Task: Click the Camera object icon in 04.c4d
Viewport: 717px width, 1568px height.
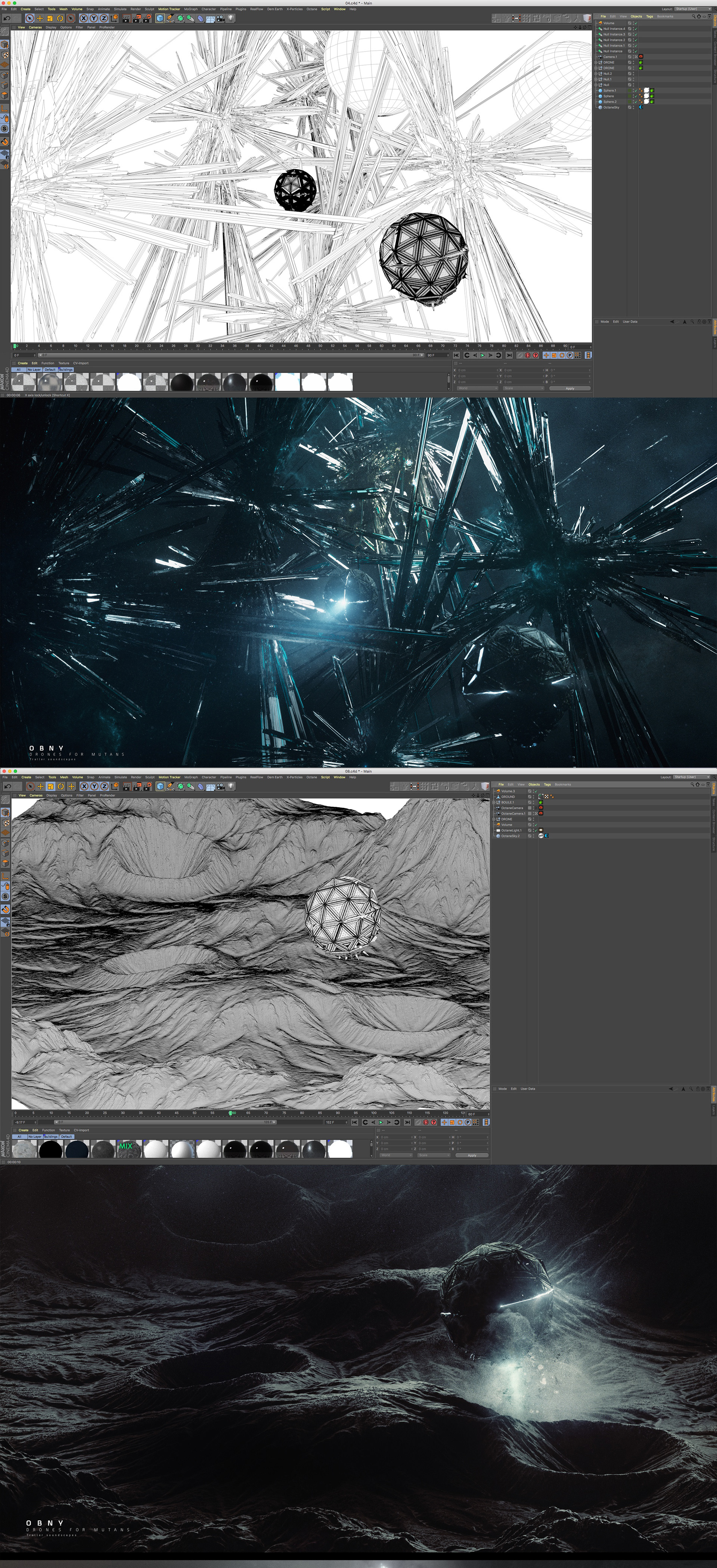Action: click(x=221, y=18)
